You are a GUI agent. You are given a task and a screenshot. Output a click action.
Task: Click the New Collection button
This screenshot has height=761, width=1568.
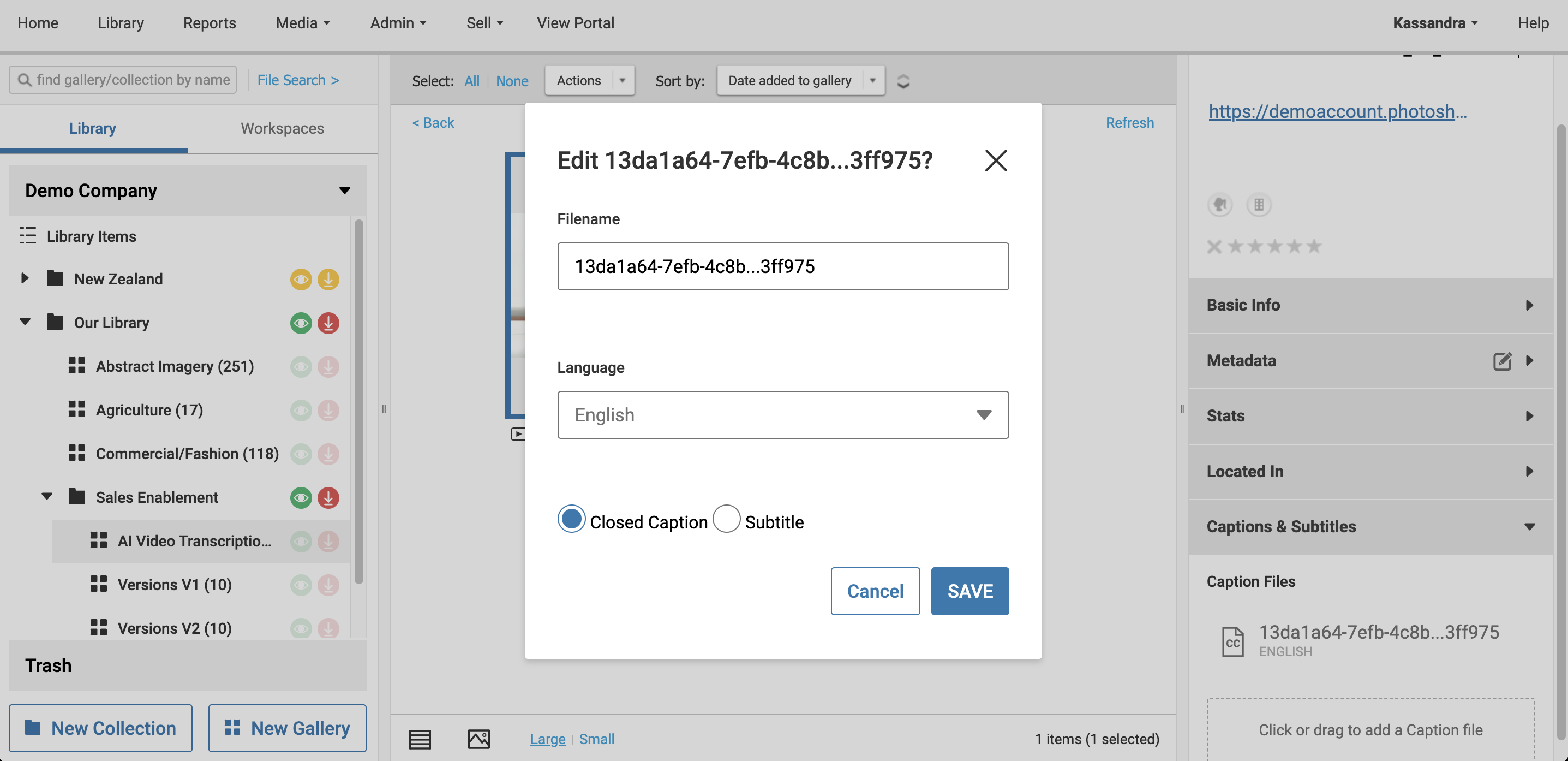click(x=100, y=728)
